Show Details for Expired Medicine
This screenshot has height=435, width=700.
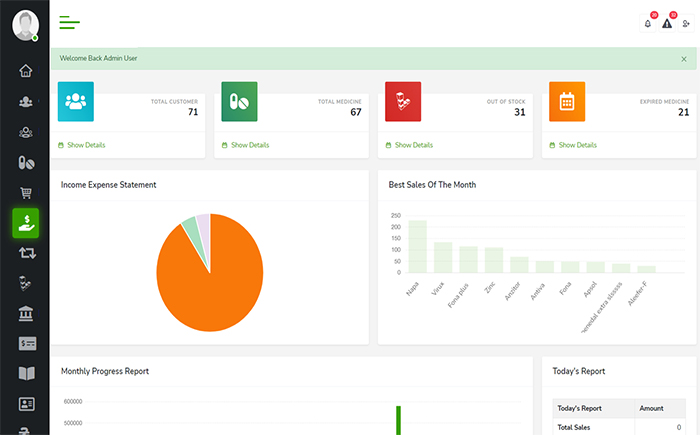pyautogui.click(x=578, y=145)
